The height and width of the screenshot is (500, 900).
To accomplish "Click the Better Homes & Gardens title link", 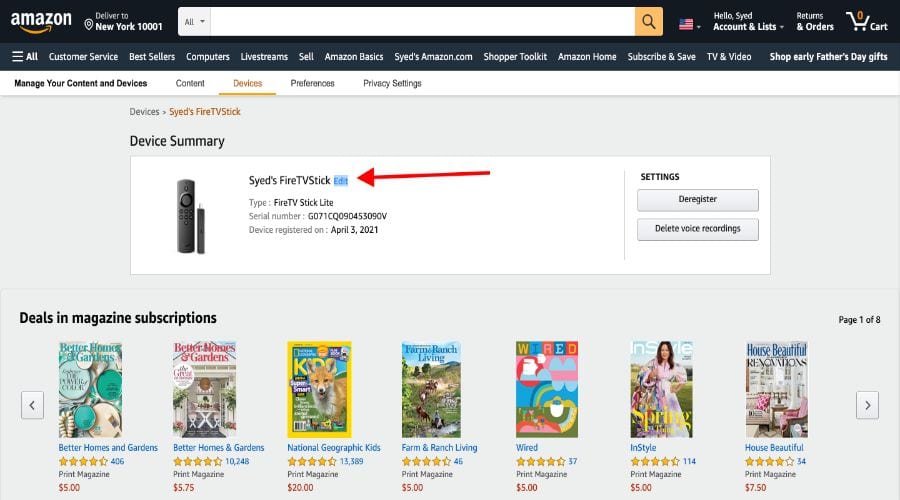I will coord(219,448).
